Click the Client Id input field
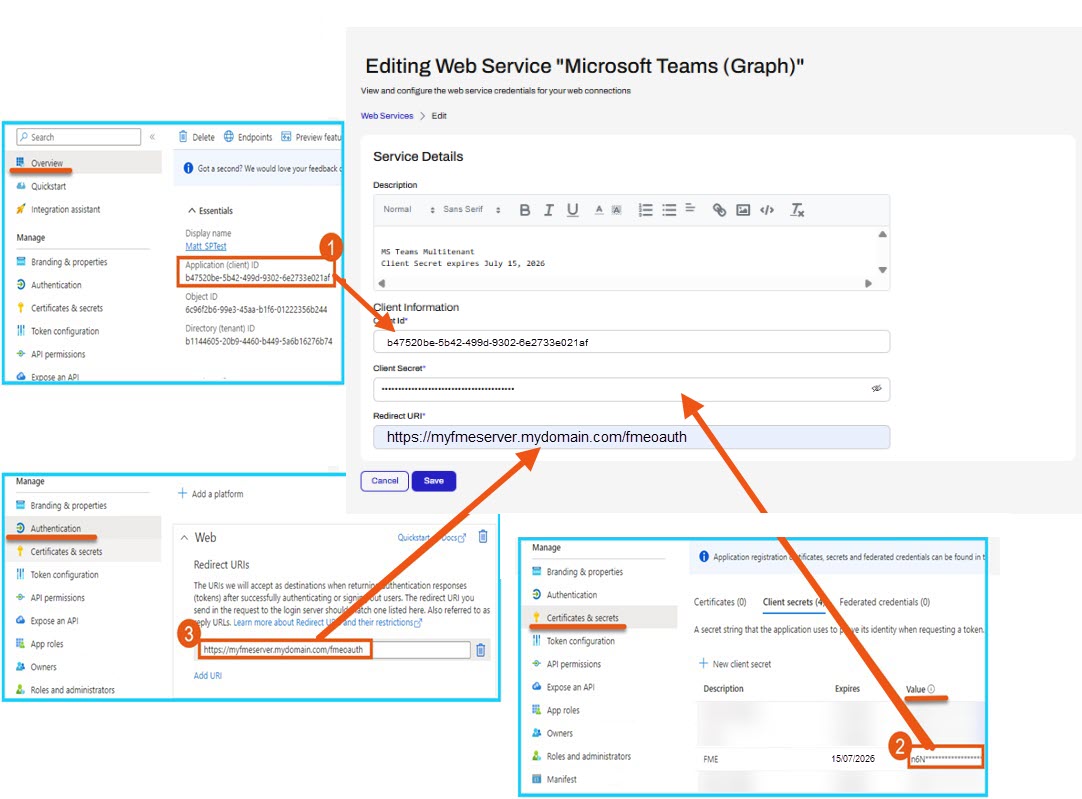The height and width of the screenshot is (799, 1082). (631, 342)
